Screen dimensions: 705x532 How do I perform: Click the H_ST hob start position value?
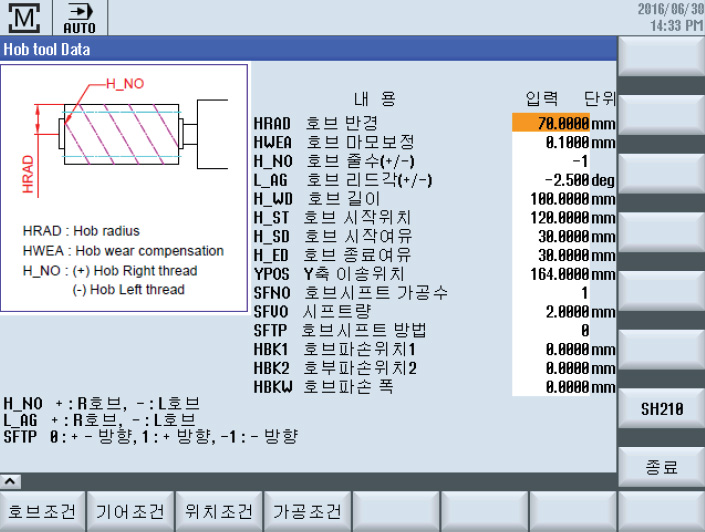click(x=551, y=217)
